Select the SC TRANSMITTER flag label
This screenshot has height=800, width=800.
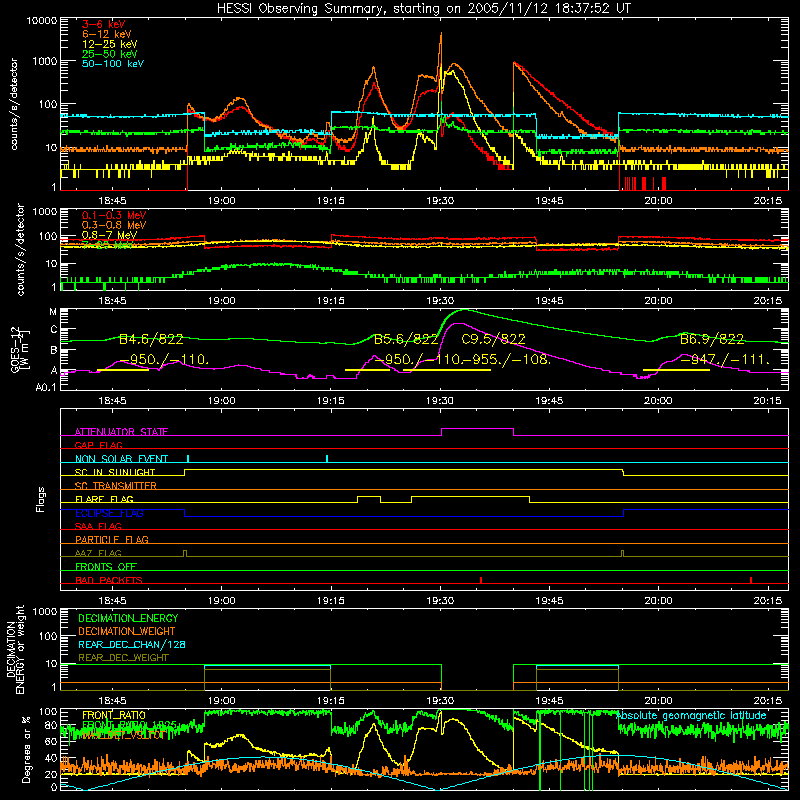coord(116,485)
